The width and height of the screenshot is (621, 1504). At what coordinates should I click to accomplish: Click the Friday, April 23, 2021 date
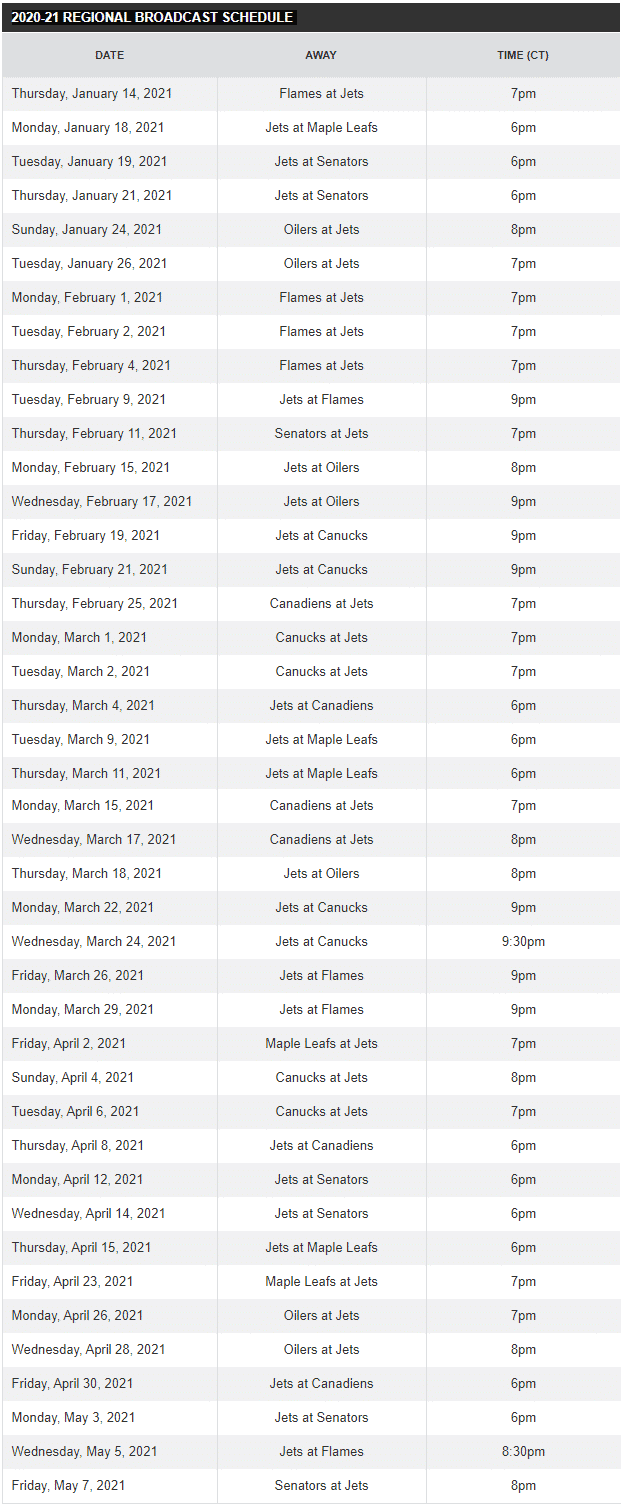[x=73, y=1281]
